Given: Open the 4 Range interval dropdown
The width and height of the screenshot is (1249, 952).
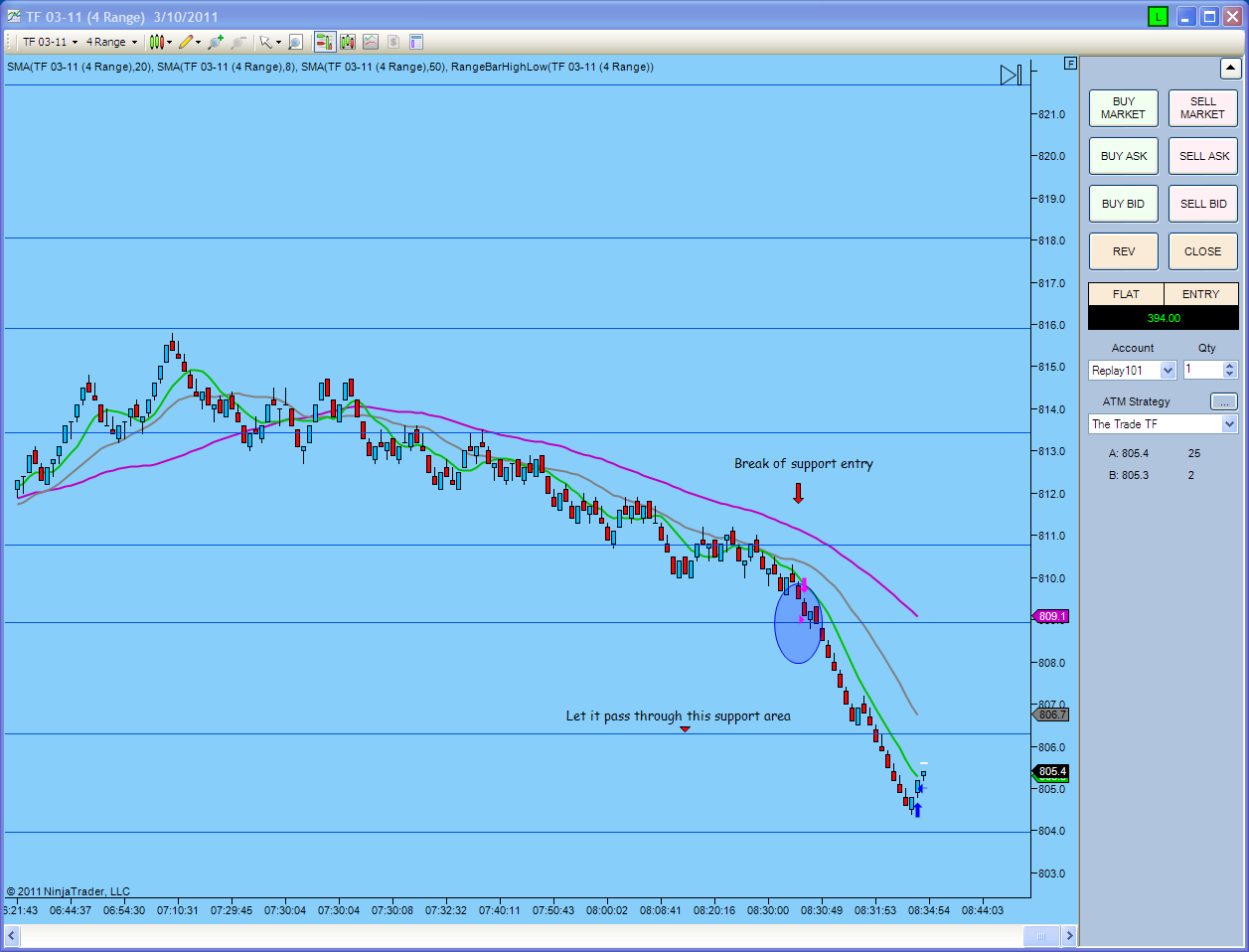Looking at the screenshot, I should (111, 42).
